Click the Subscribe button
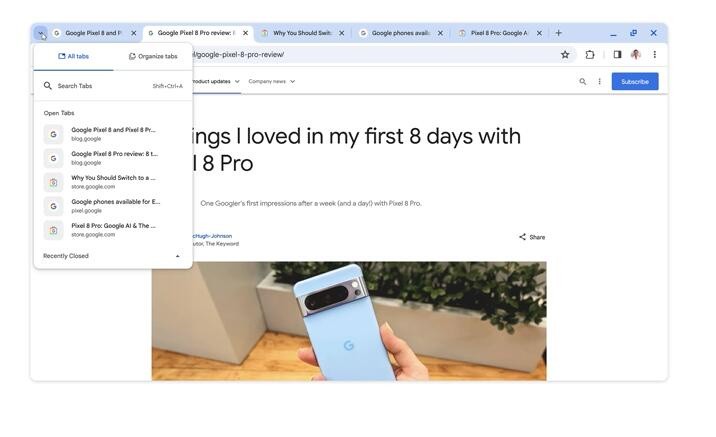The width and height of the screenshot is (716, 437). pos(635,82)
